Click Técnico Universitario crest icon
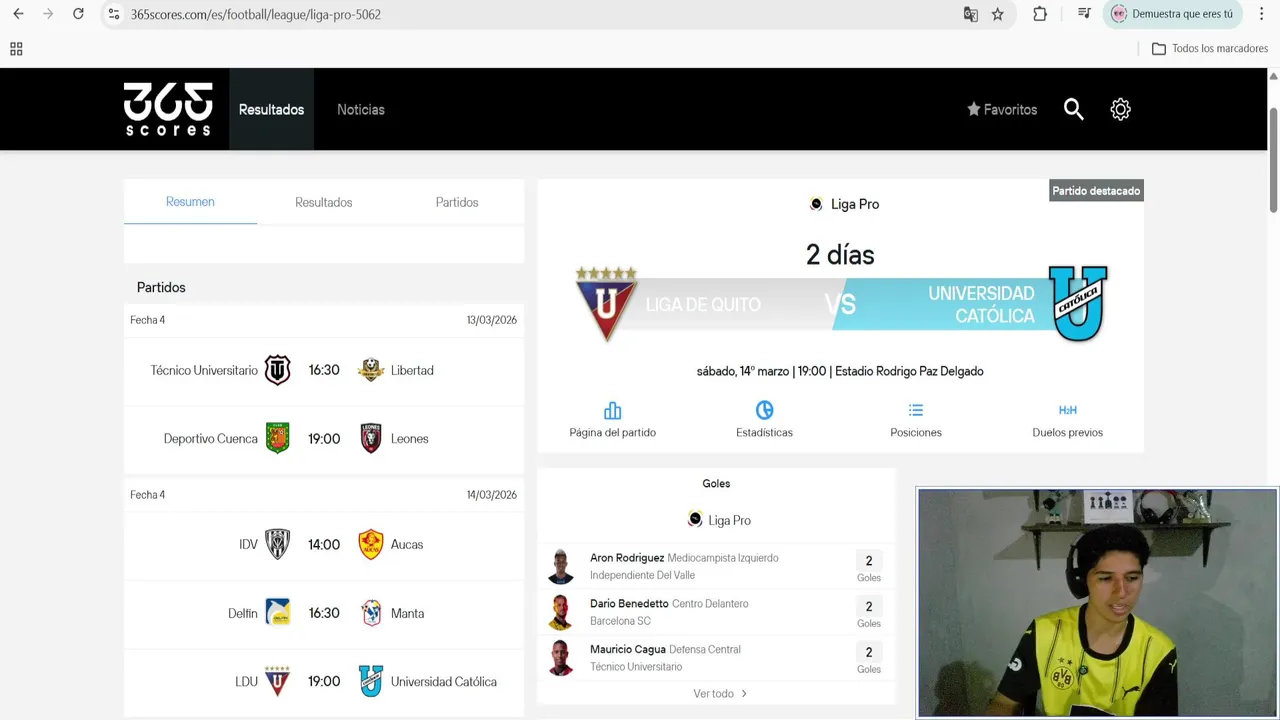Screen dimensions: 1280x720 coord(277,370)
